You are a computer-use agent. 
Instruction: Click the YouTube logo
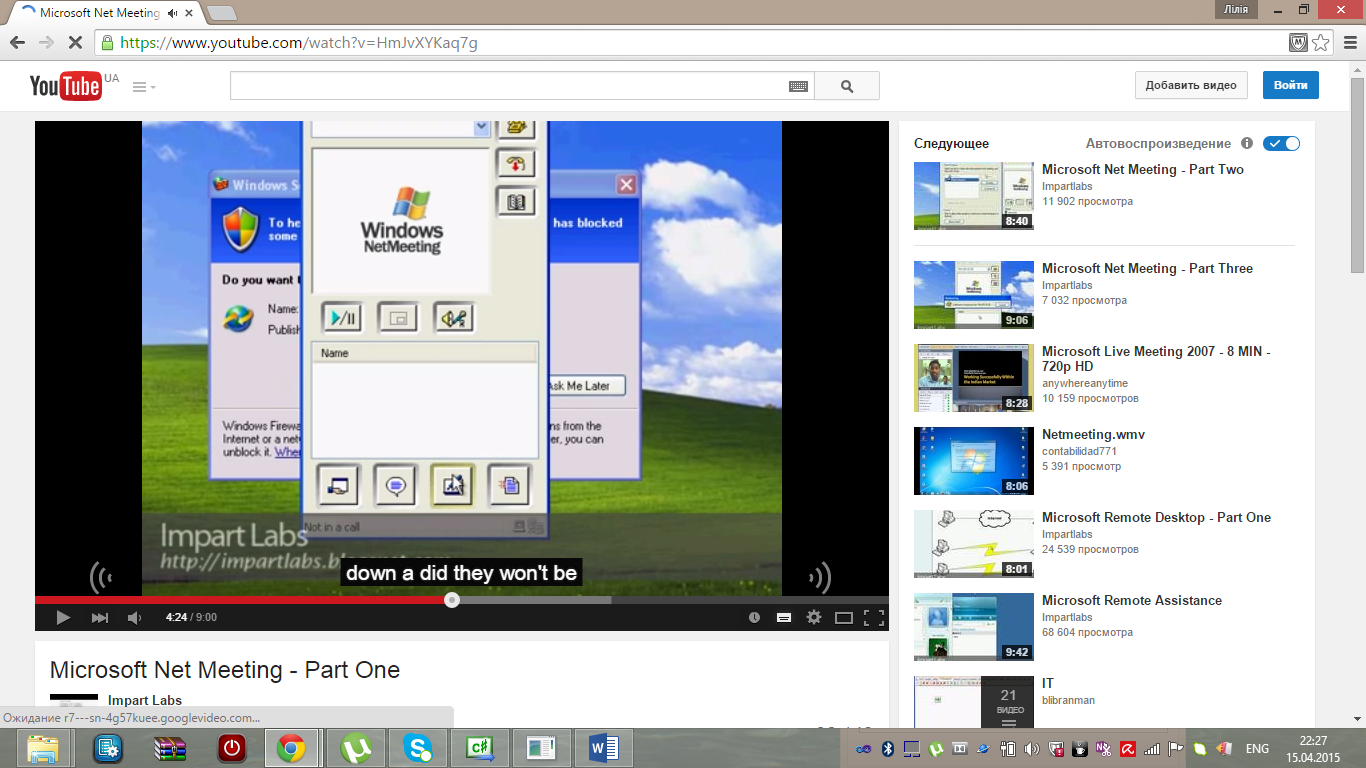[65, 86]
